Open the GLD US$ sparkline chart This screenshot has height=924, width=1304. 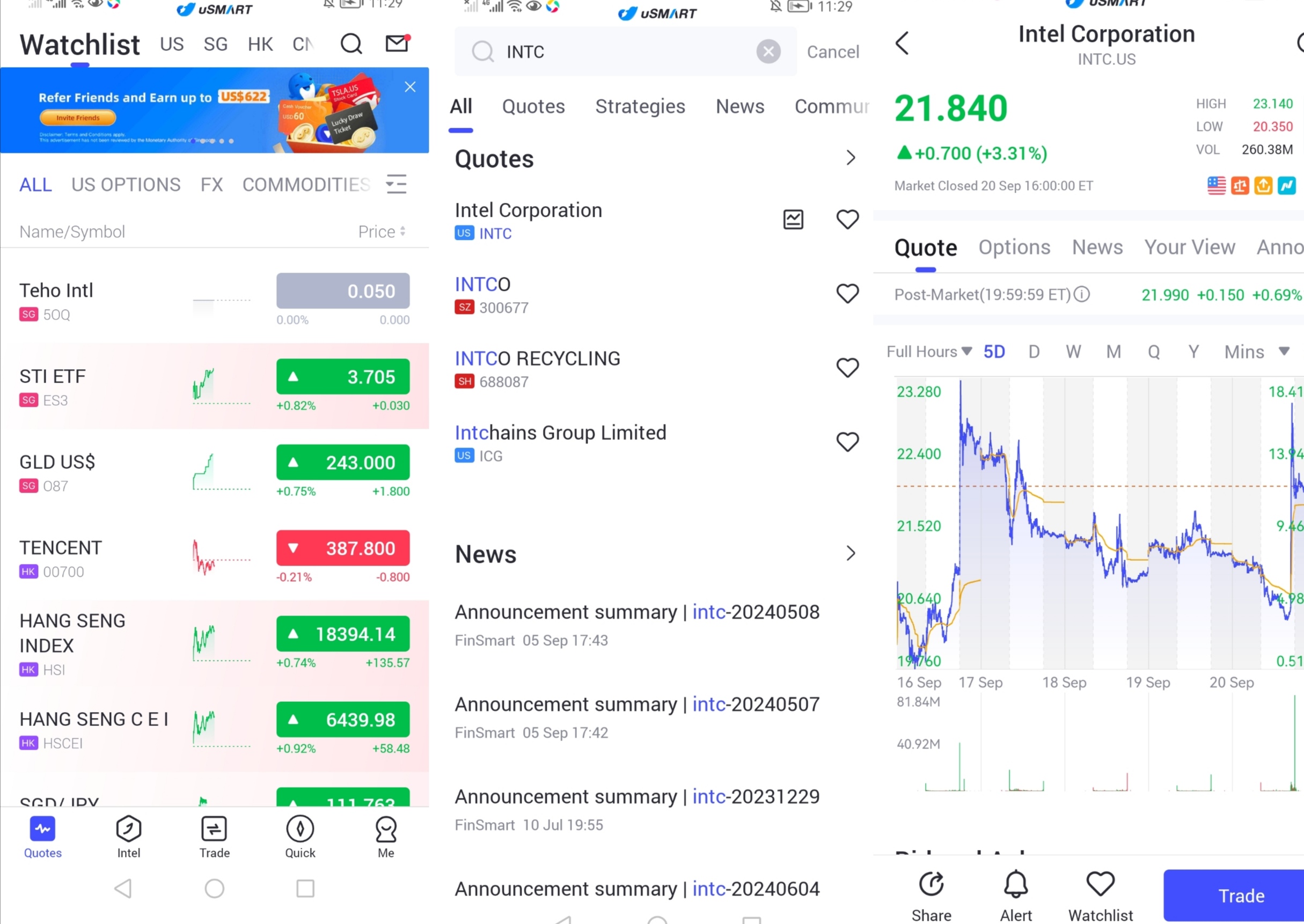click(221, 472)
